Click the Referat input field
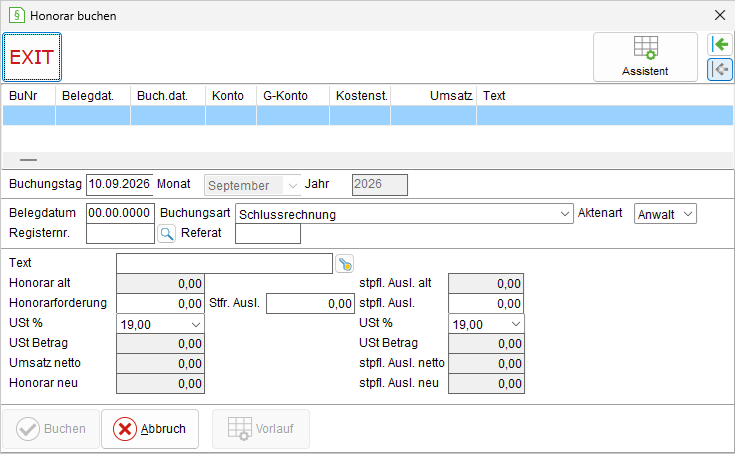 268,233
